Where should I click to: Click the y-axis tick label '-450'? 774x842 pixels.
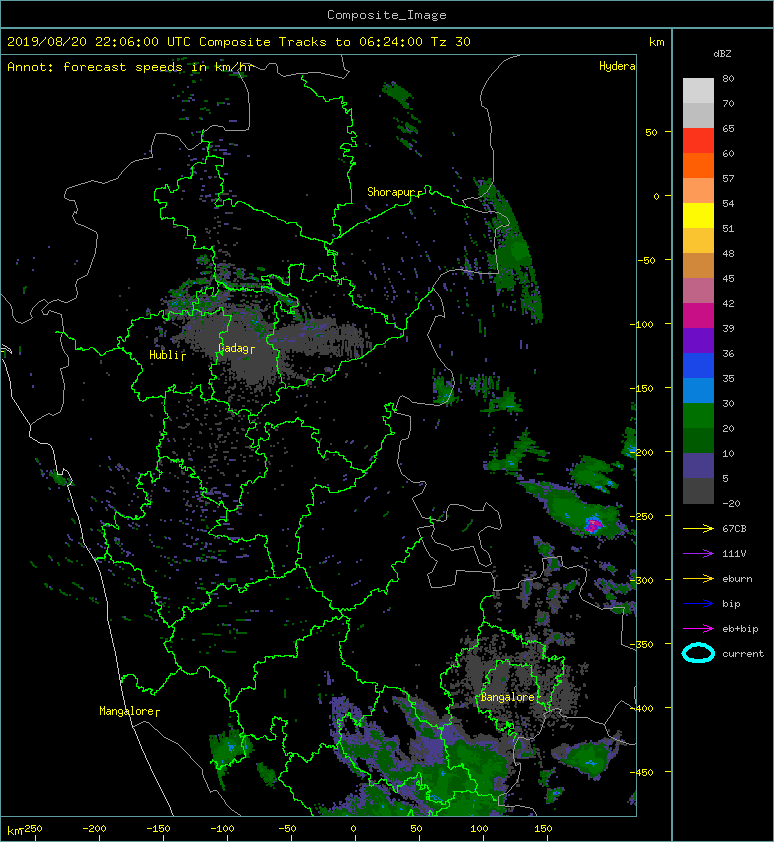tap(641, 773)
